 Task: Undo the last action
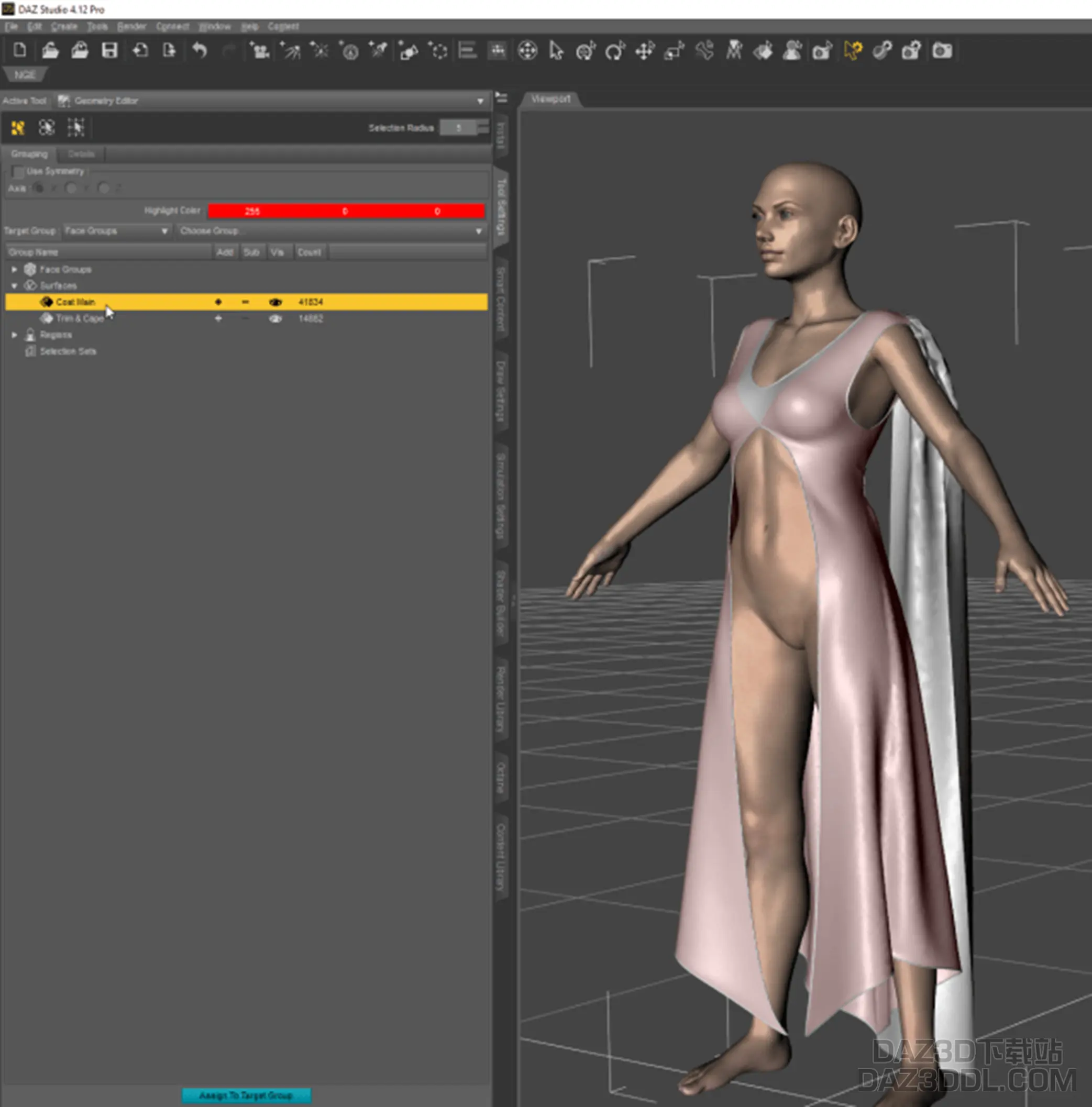tap(199, 51)
